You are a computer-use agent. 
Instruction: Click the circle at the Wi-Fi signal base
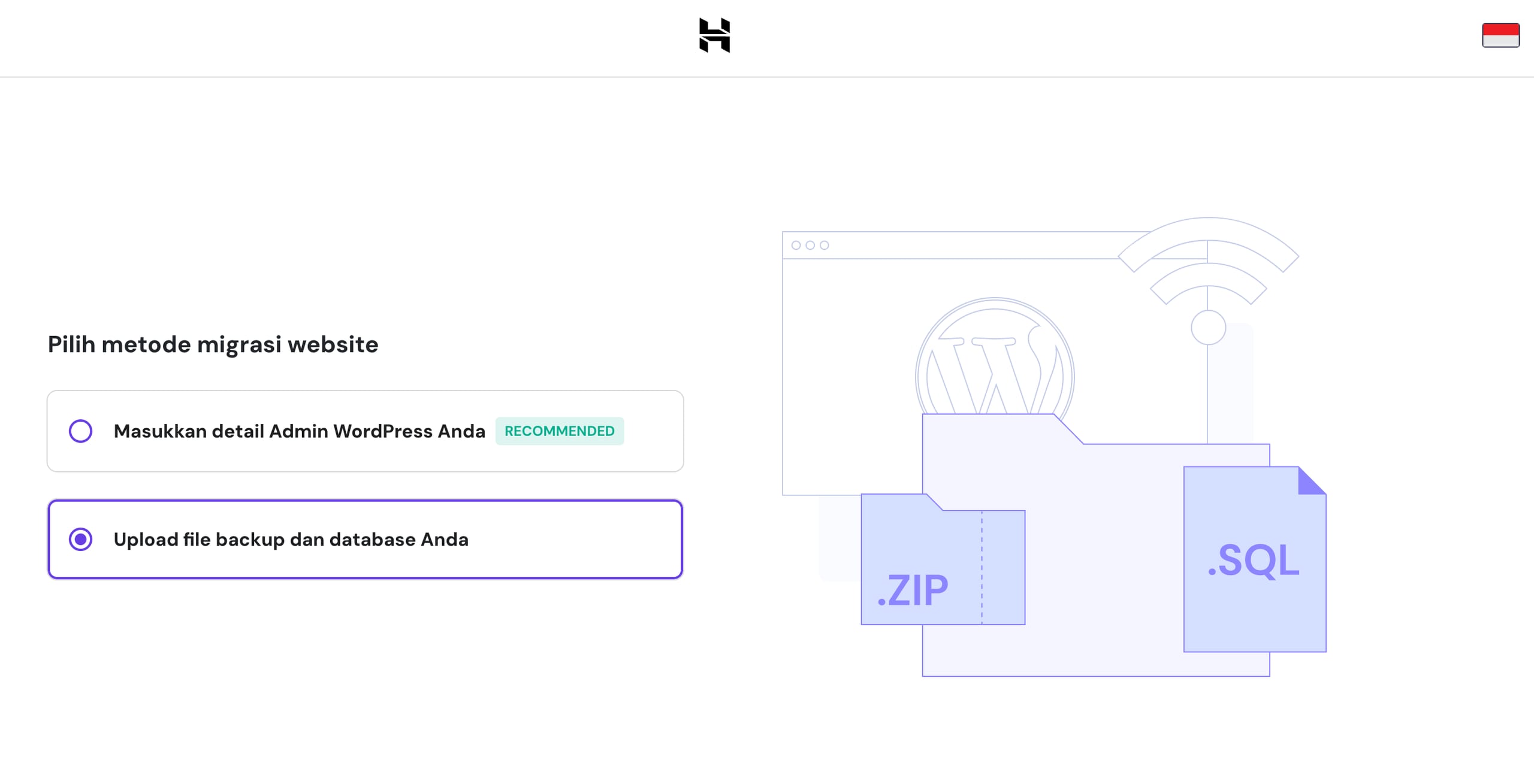click(1208, 328)
